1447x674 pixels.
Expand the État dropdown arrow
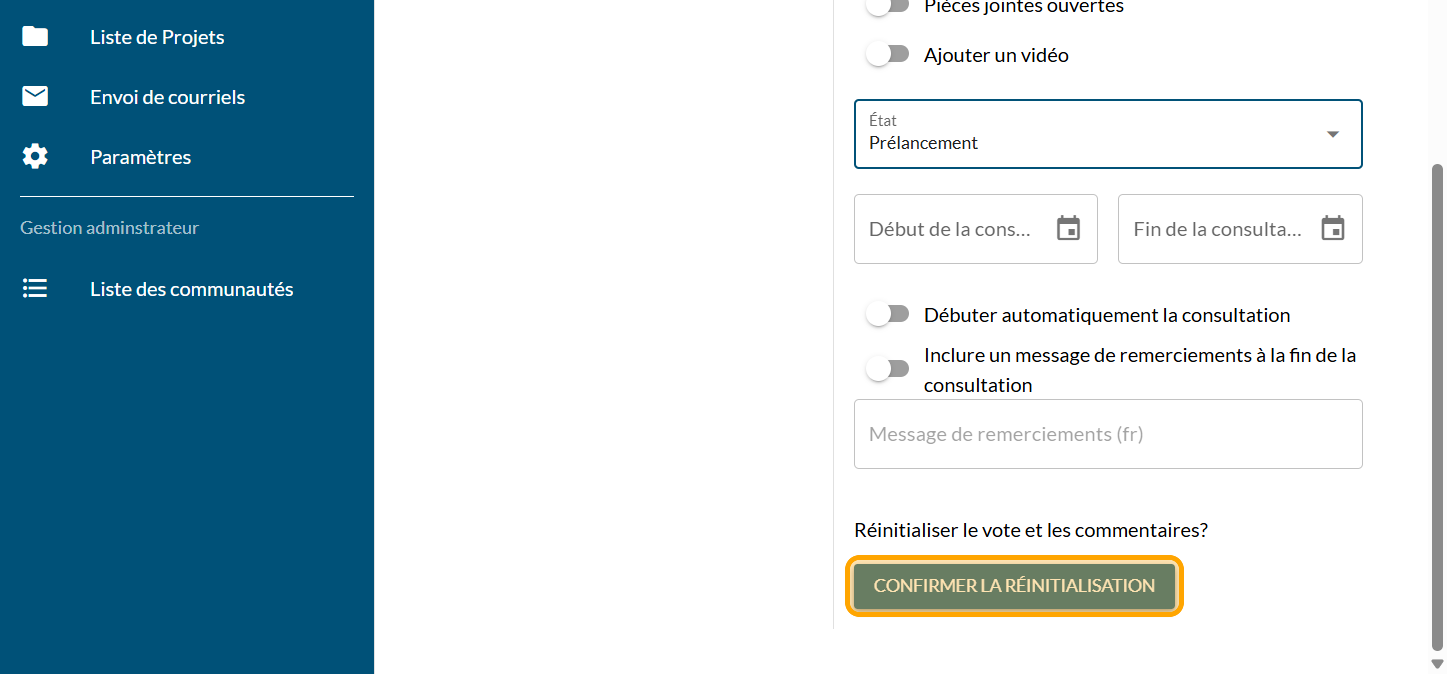(x=1332, y=134)
